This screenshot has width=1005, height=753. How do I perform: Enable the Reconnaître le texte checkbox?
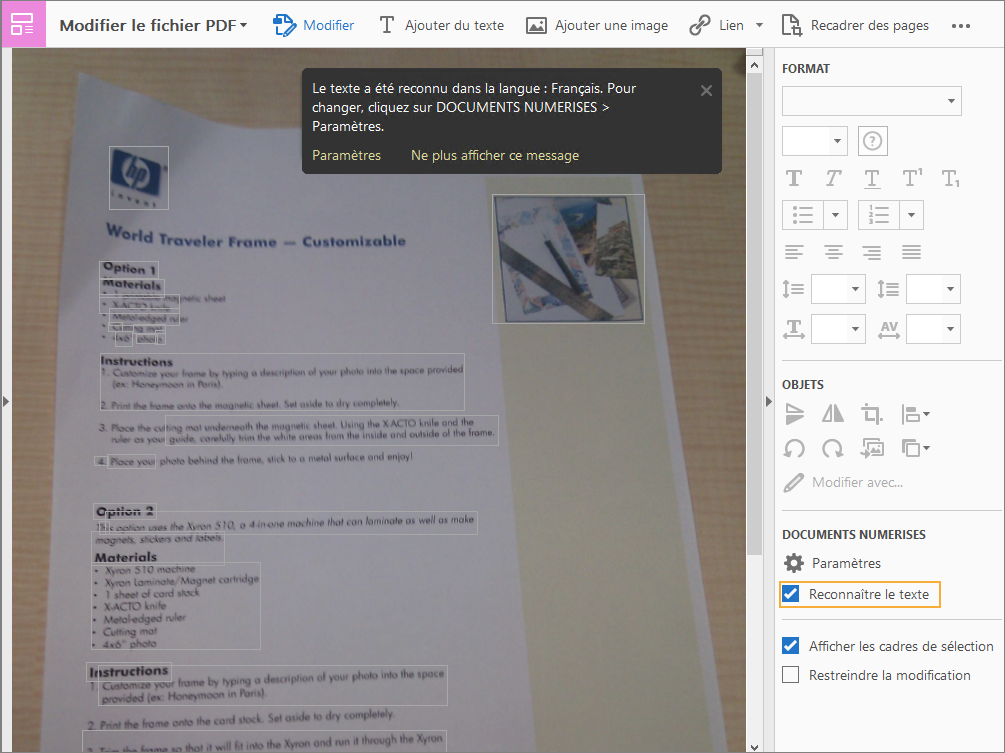click(x=790, y=594)
